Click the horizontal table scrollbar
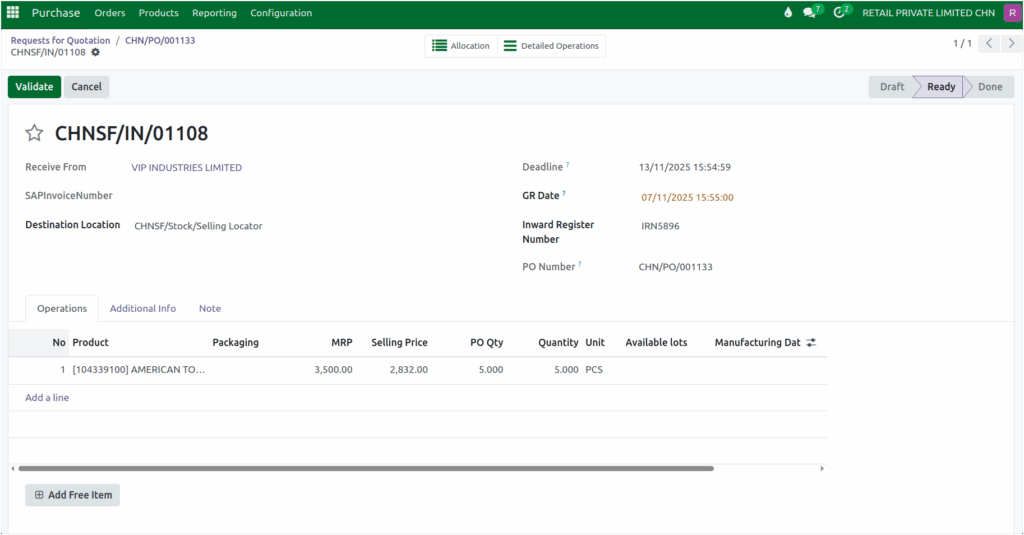The width and height of the screenshot is (1024, 535). (x=366, y=468)
